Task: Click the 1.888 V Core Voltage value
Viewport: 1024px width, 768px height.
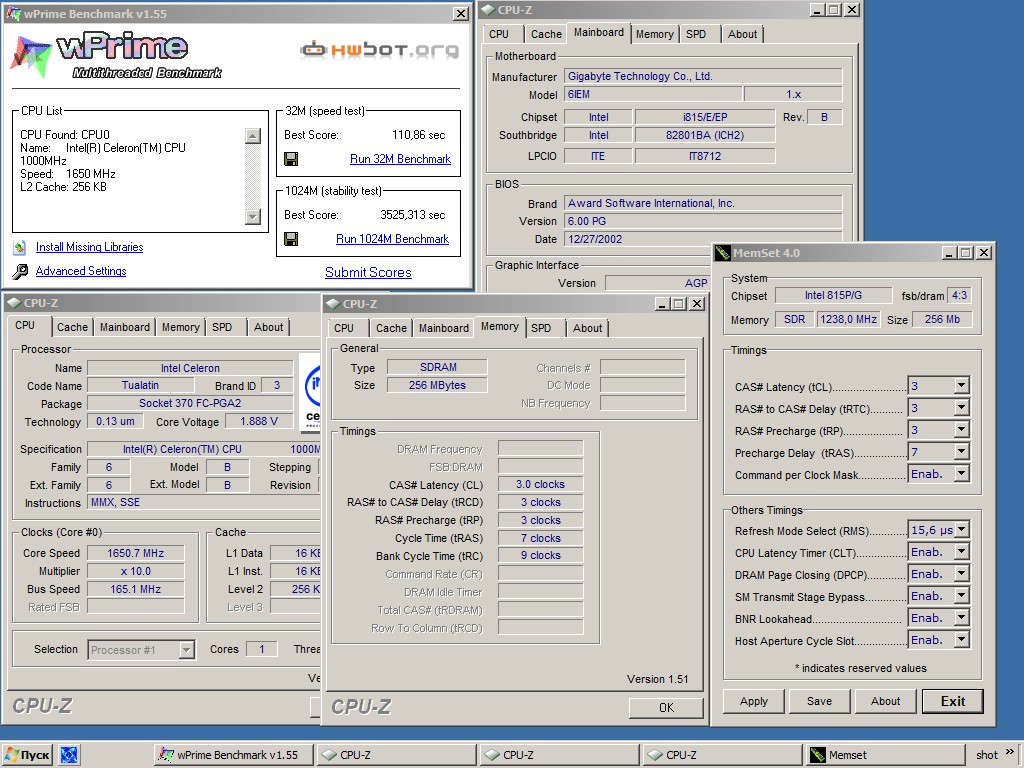Action: tap(259, 421)
